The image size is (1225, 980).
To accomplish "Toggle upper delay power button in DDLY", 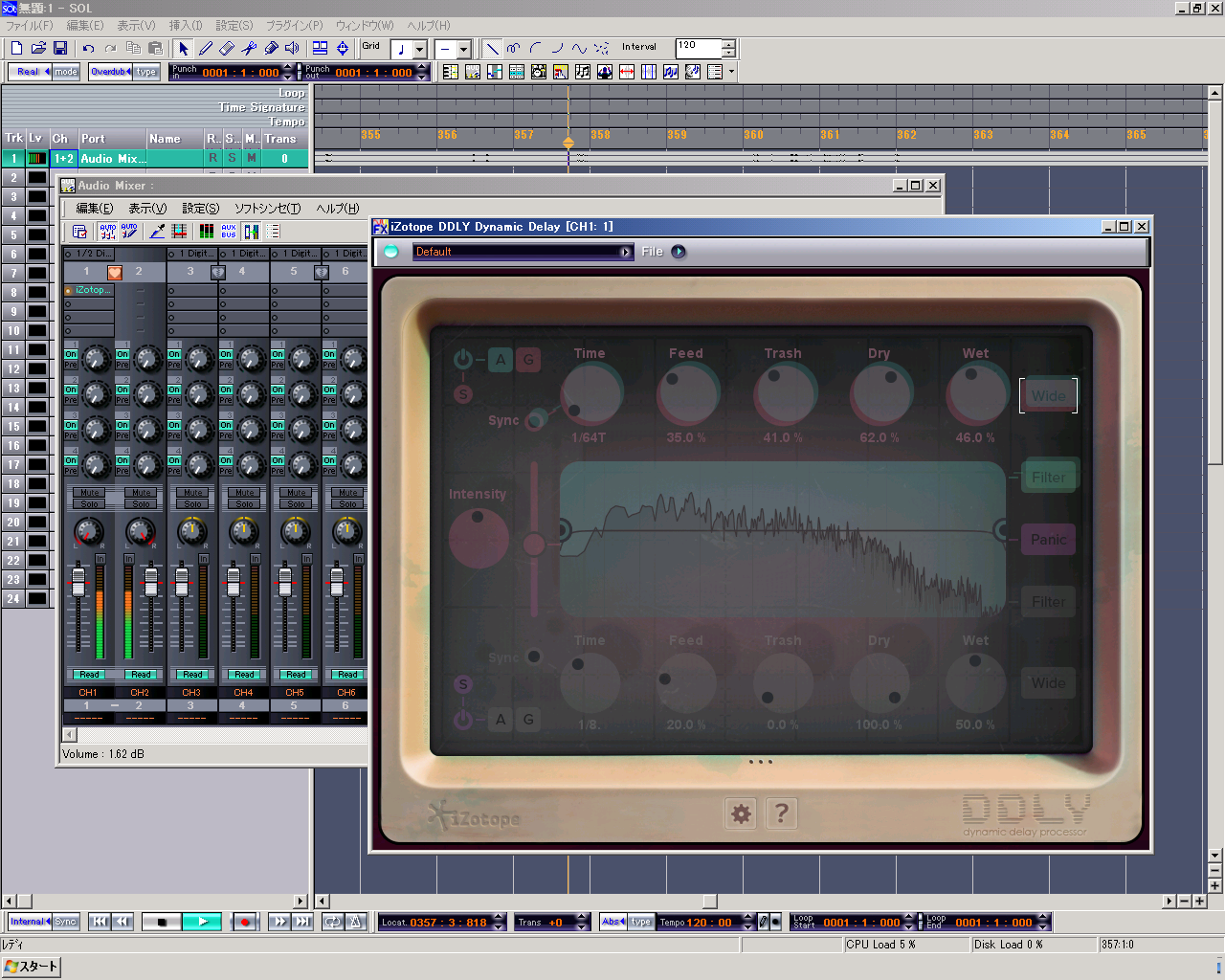I will [x=463, y=359].
